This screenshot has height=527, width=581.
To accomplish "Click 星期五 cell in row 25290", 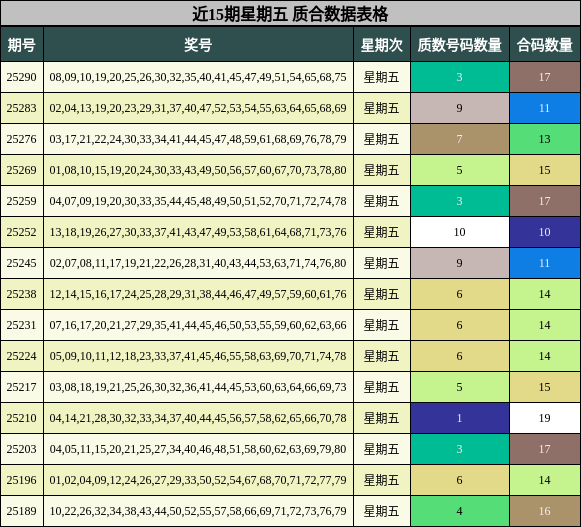I will coord(382,77).
